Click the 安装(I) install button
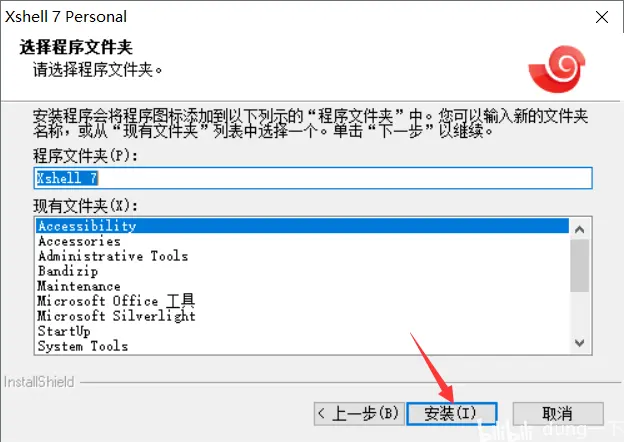The width and height of the screenshot is (624, 442). coord(452,414)
